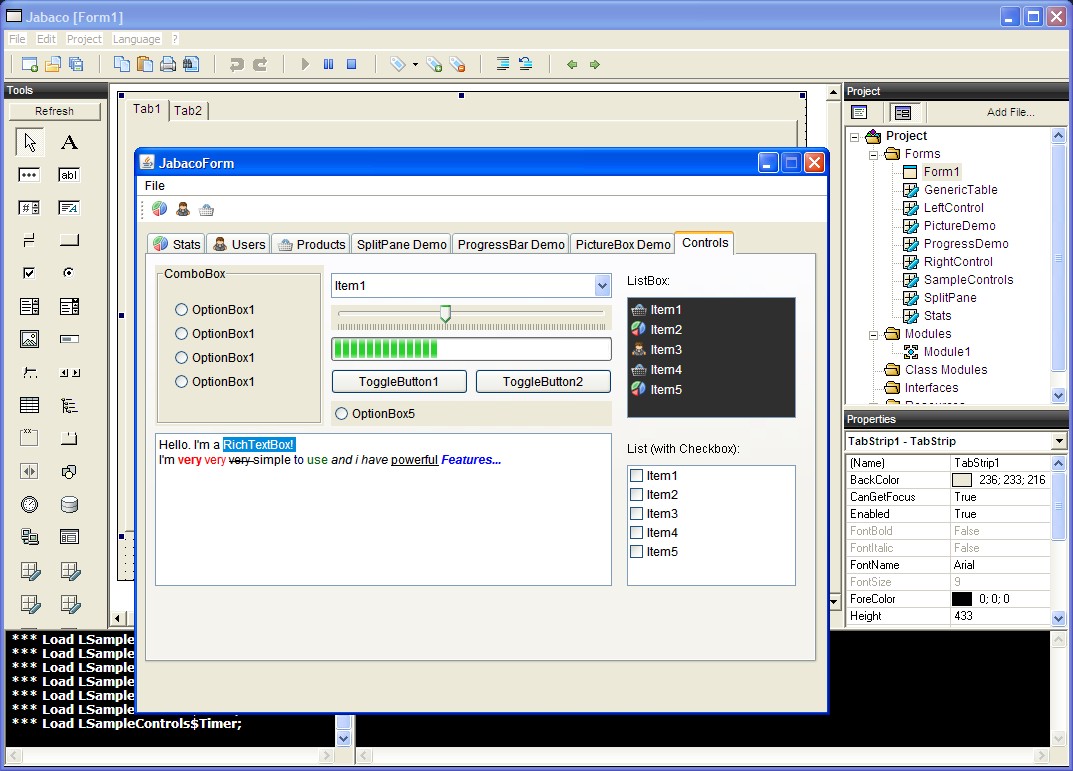This screenshot has height=771, width=1073.
Task: Select the pointer arrow tool in Tools
Action: tap(29, 142)
